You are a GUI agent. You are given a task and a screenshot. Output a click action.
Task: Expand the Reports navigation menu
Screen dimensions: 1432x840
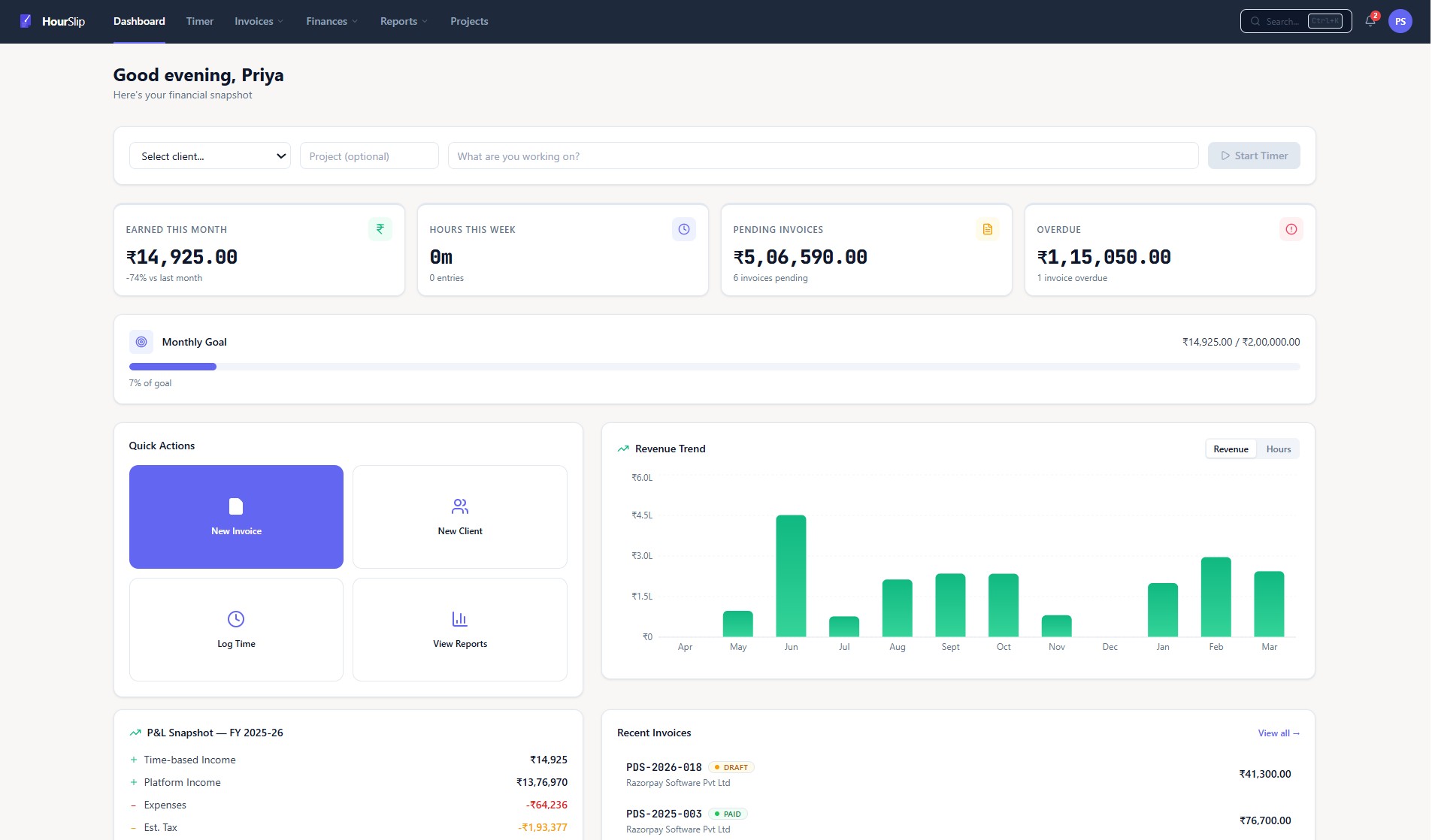pos(404,21)
